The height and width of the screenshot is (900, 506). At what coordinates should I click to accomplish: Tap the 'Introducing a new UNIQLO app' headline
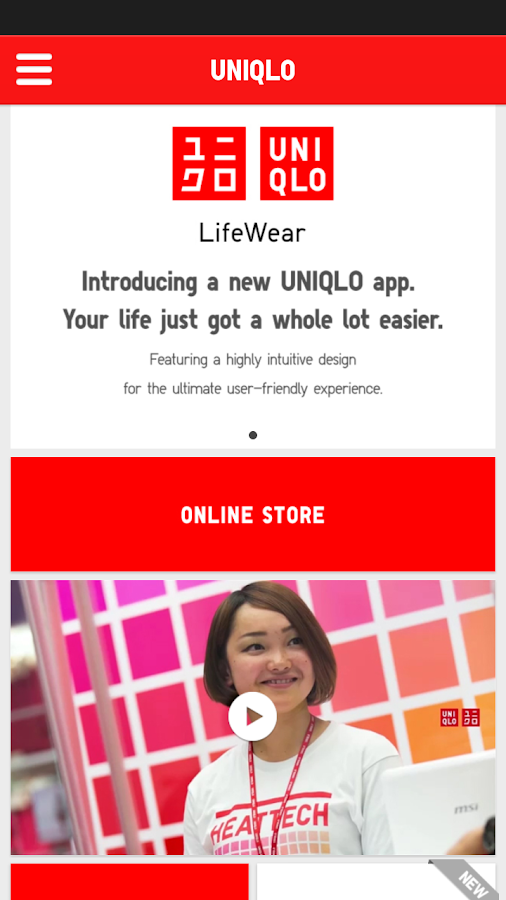pos(248,282)
